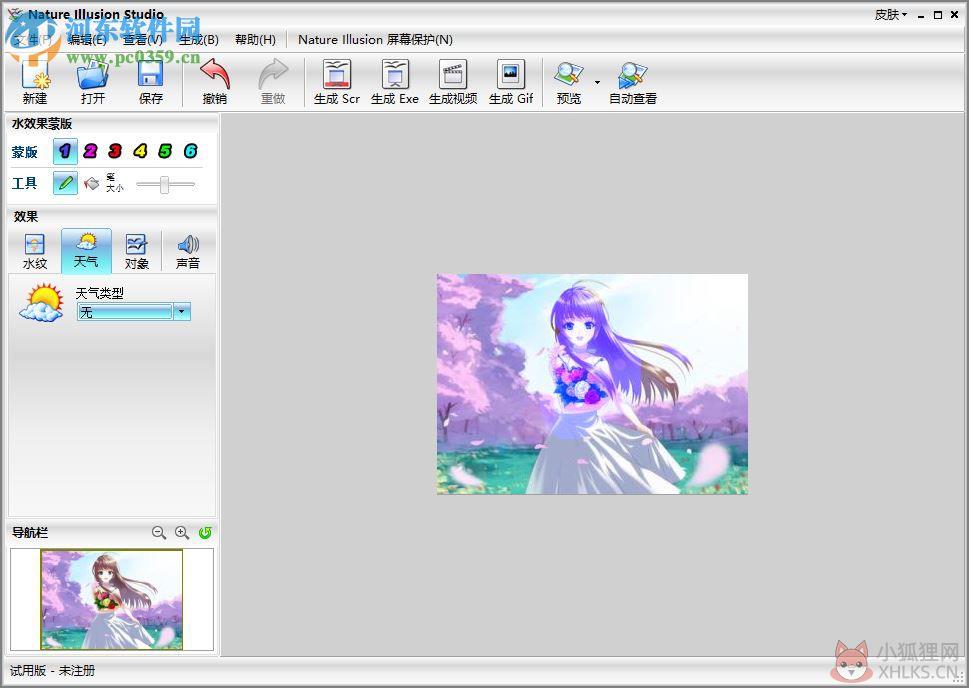Click the anime girl image on canvas
The width and height of the screenshot is (969, 688).
pos(592,384)
